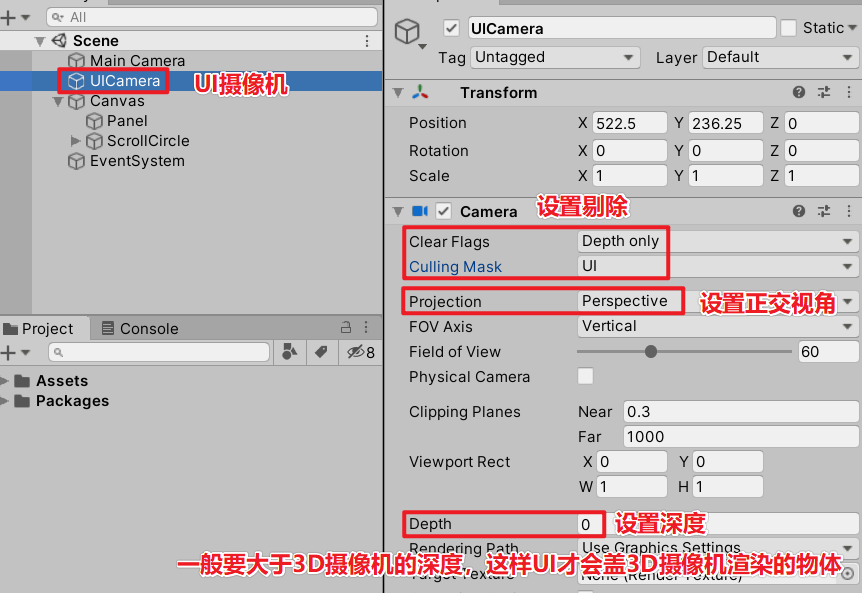This screenshot has height=593, width=862.
Task: Open the Transform presets icon
Action: coord(824,92)
